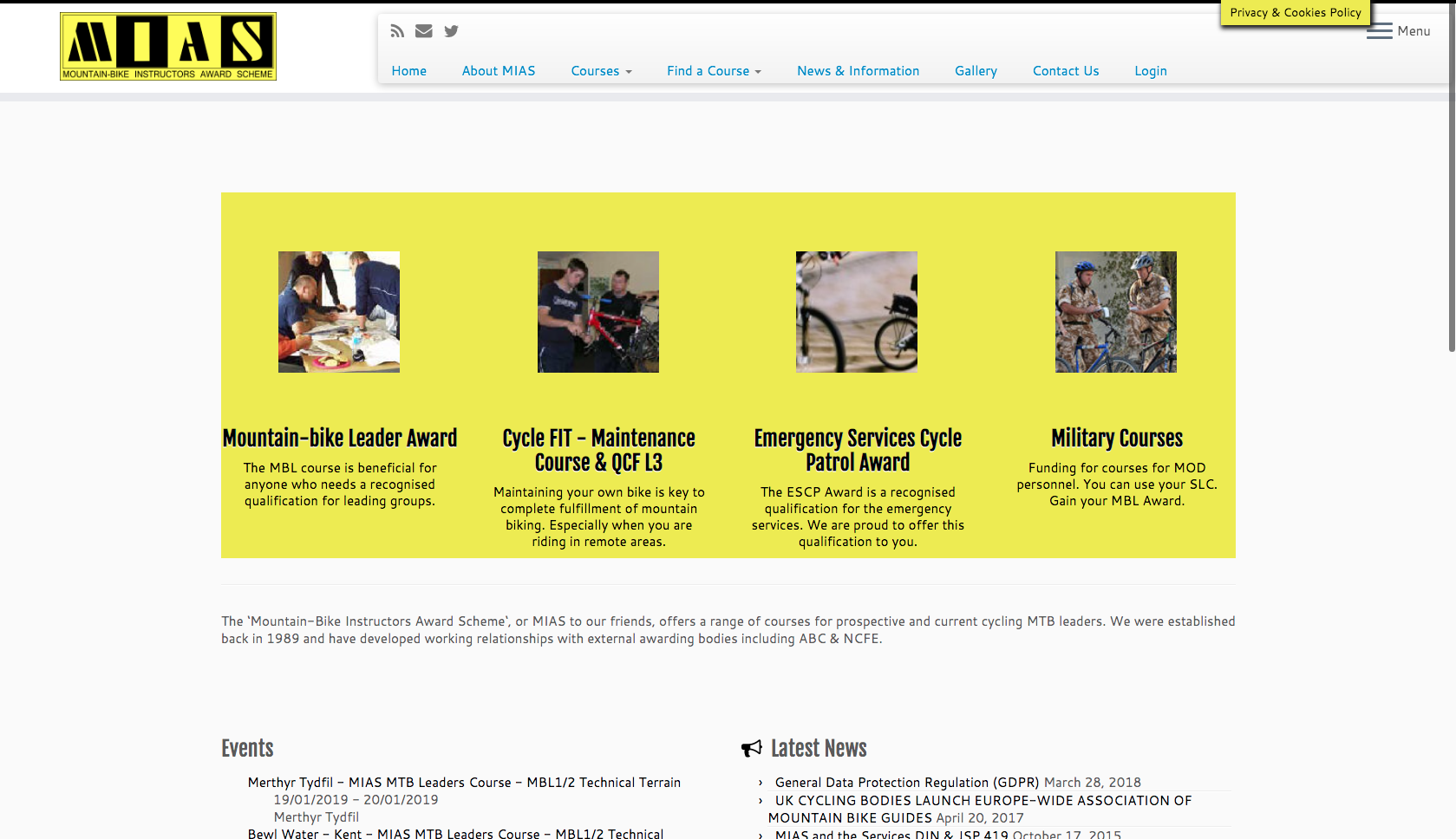The height and width of the screenshot is (839, 1456).
Task: Click the Login menu link
Action: 1151,71
